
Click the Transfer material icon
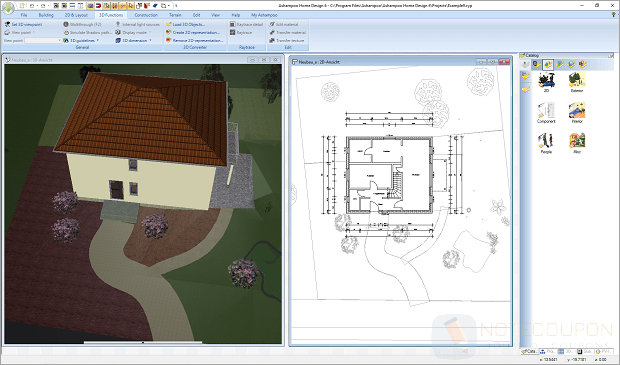(272, 32)
